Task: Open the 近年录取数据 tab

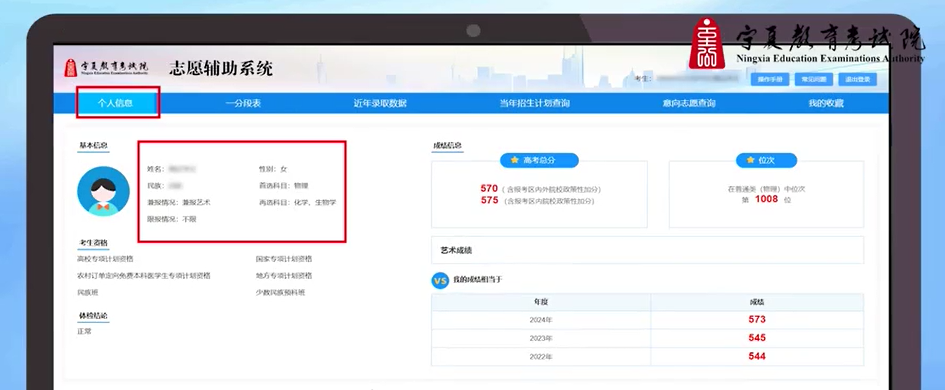Action: (380, 103)
